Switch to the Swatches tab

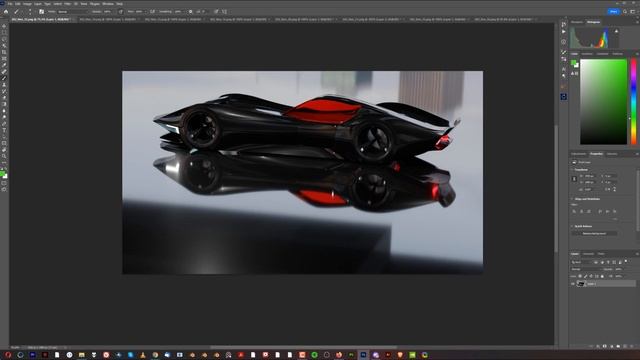pos(587,54)
